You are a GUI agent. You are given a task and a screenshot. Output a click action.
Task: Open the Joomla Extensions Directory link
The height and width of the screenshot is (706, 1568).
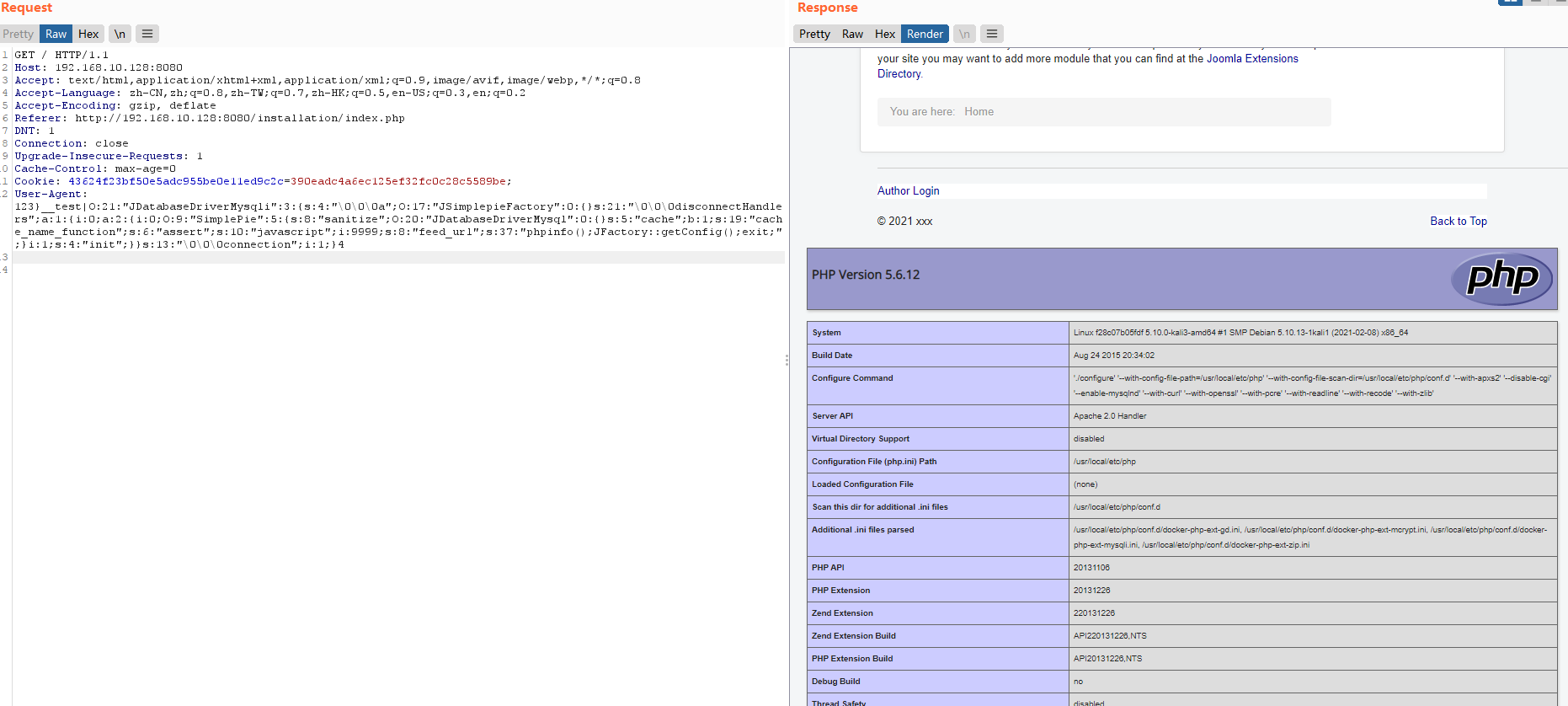click(1252, 59)
